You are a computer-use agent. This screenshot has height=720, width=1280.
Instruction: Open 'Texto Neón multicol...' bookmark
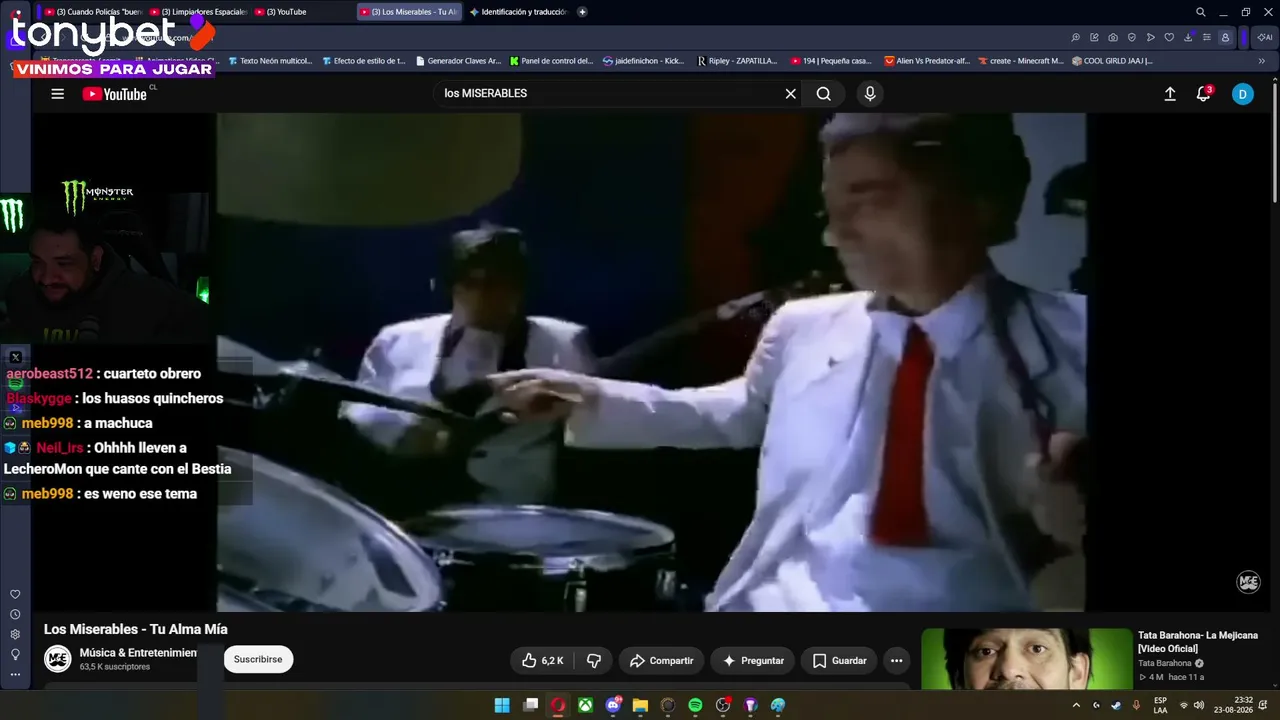270,61
